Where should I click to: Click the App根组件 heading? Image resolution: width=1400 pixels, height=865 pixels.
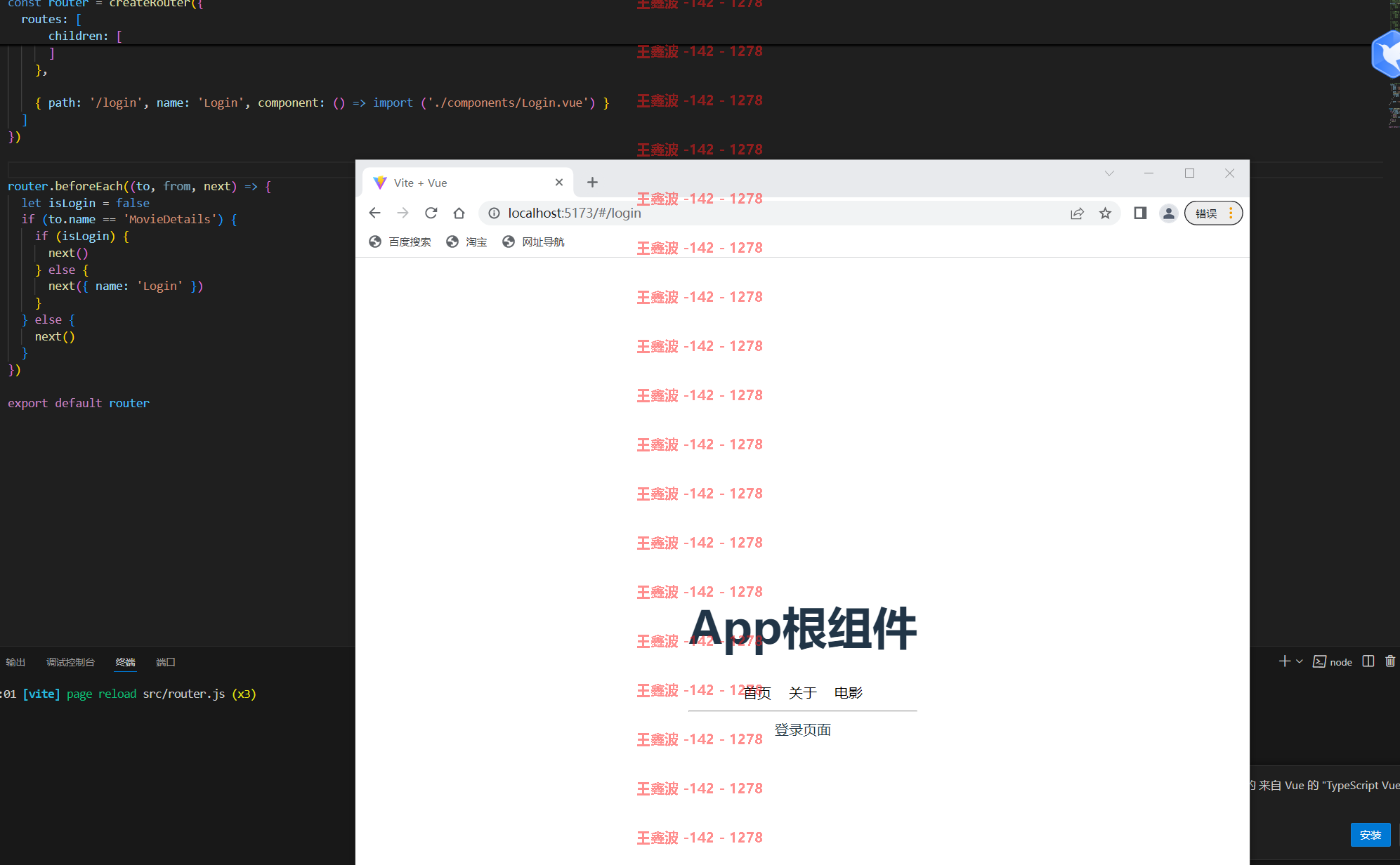802,628
